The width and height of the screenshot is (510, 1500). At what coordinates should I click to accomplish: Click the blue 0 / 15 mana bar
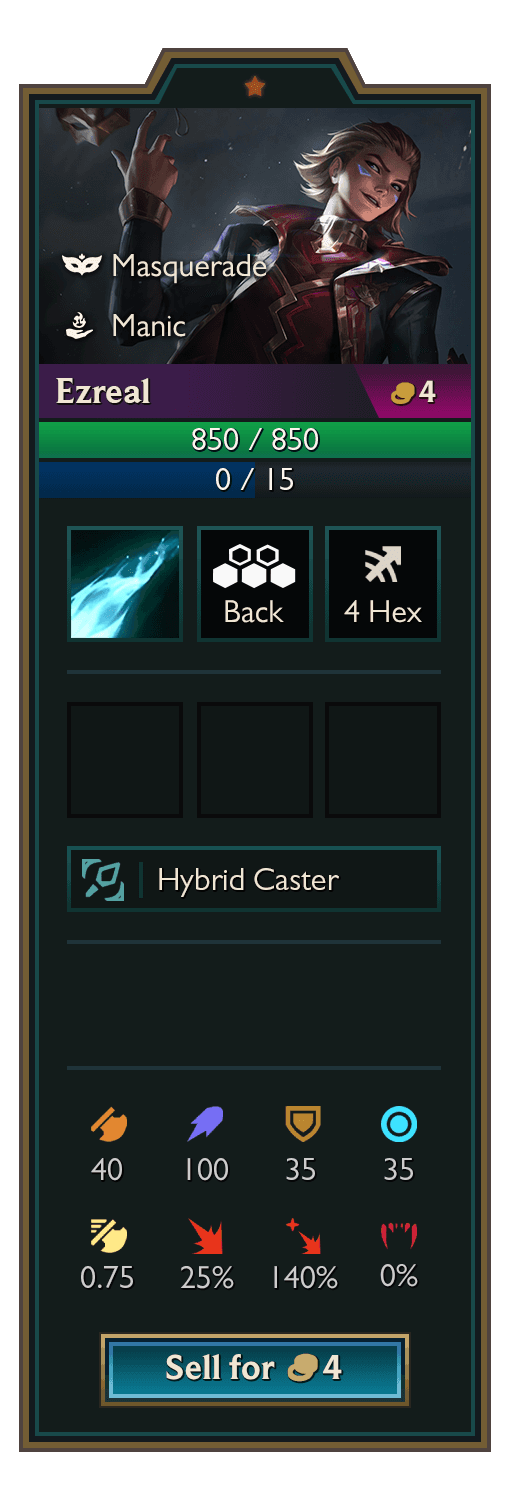255,479
